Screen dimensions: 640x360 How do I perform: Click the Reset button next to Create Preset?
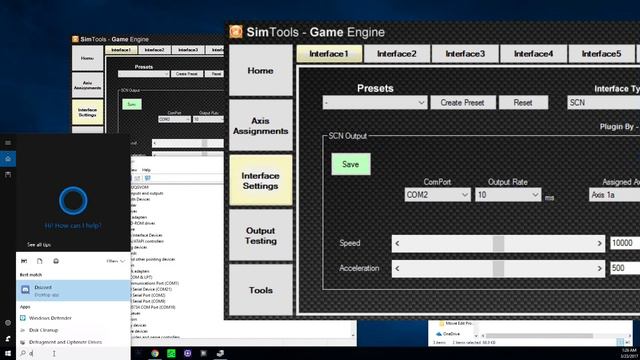[523, 102]
